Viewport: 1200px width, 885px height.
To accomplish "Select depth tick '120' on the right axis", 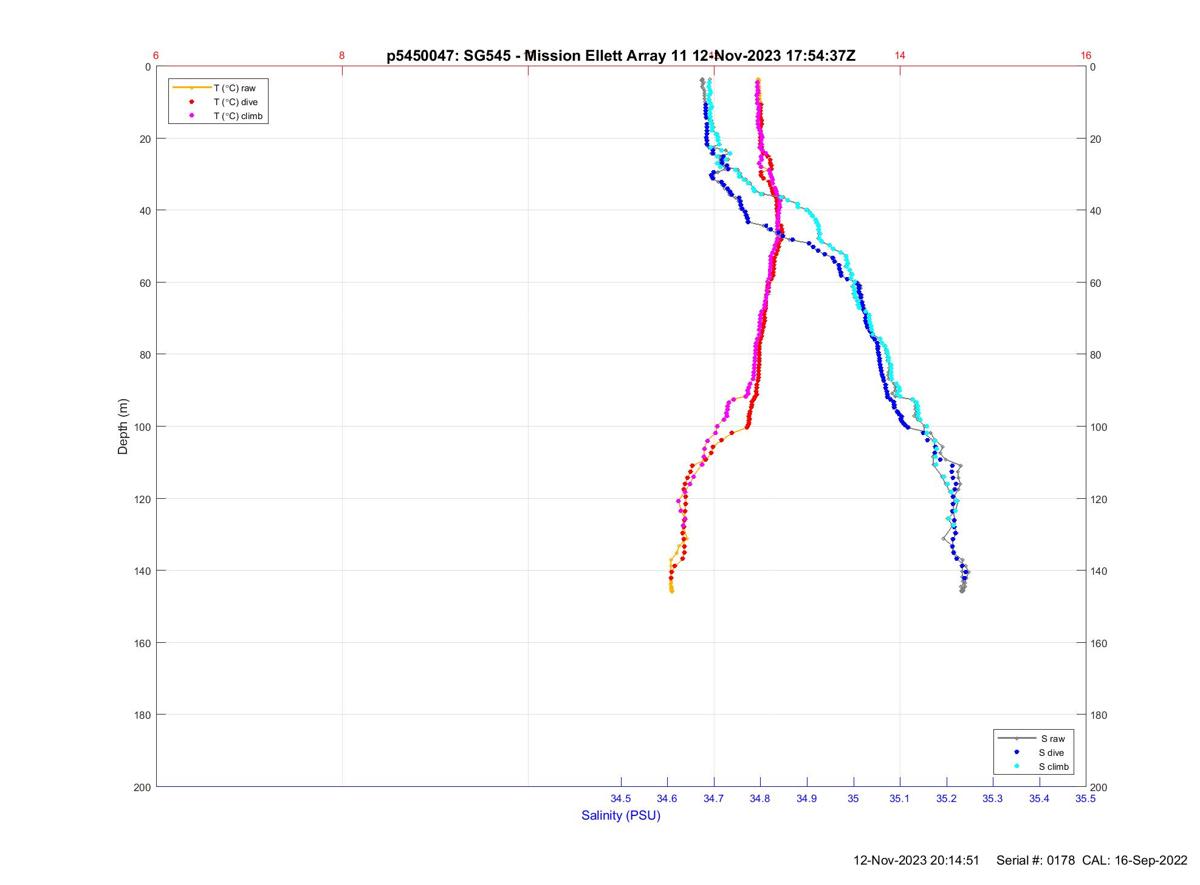I will tap(1100, 499).
